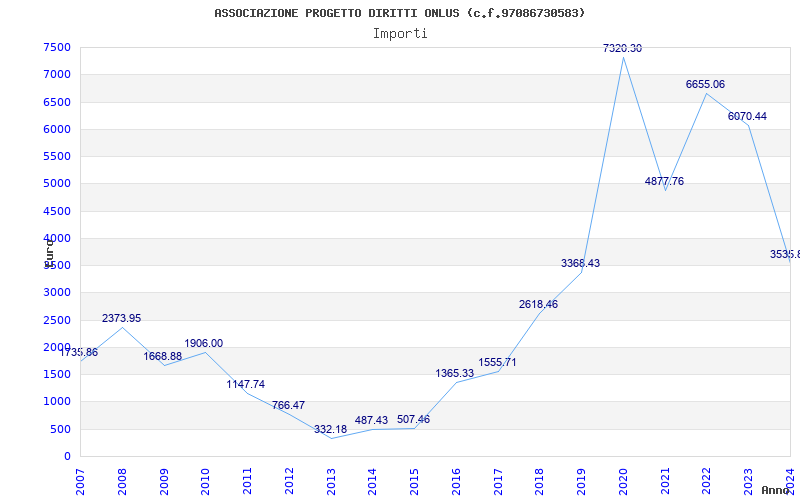800x500 pixels.
Task: Click the 2023 x-axis year label
Action: (748, 481)
